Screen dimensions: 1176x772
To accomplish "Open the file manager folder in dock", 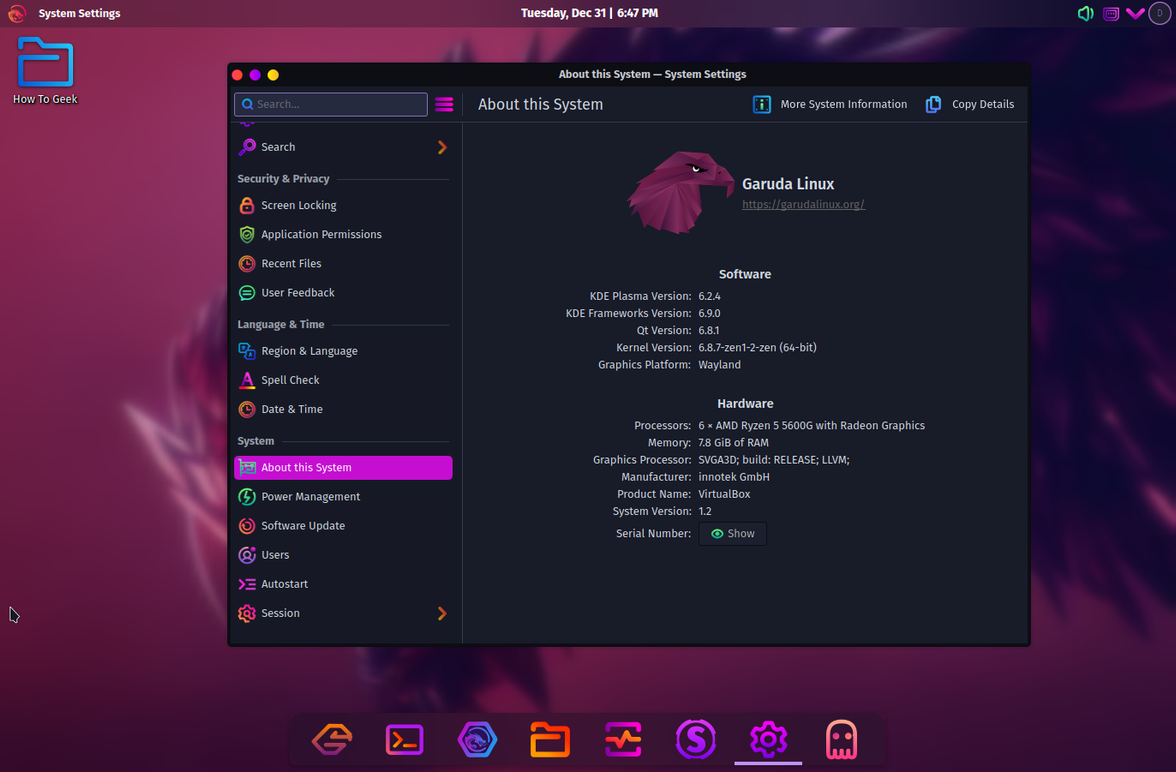I will point(550,740).
